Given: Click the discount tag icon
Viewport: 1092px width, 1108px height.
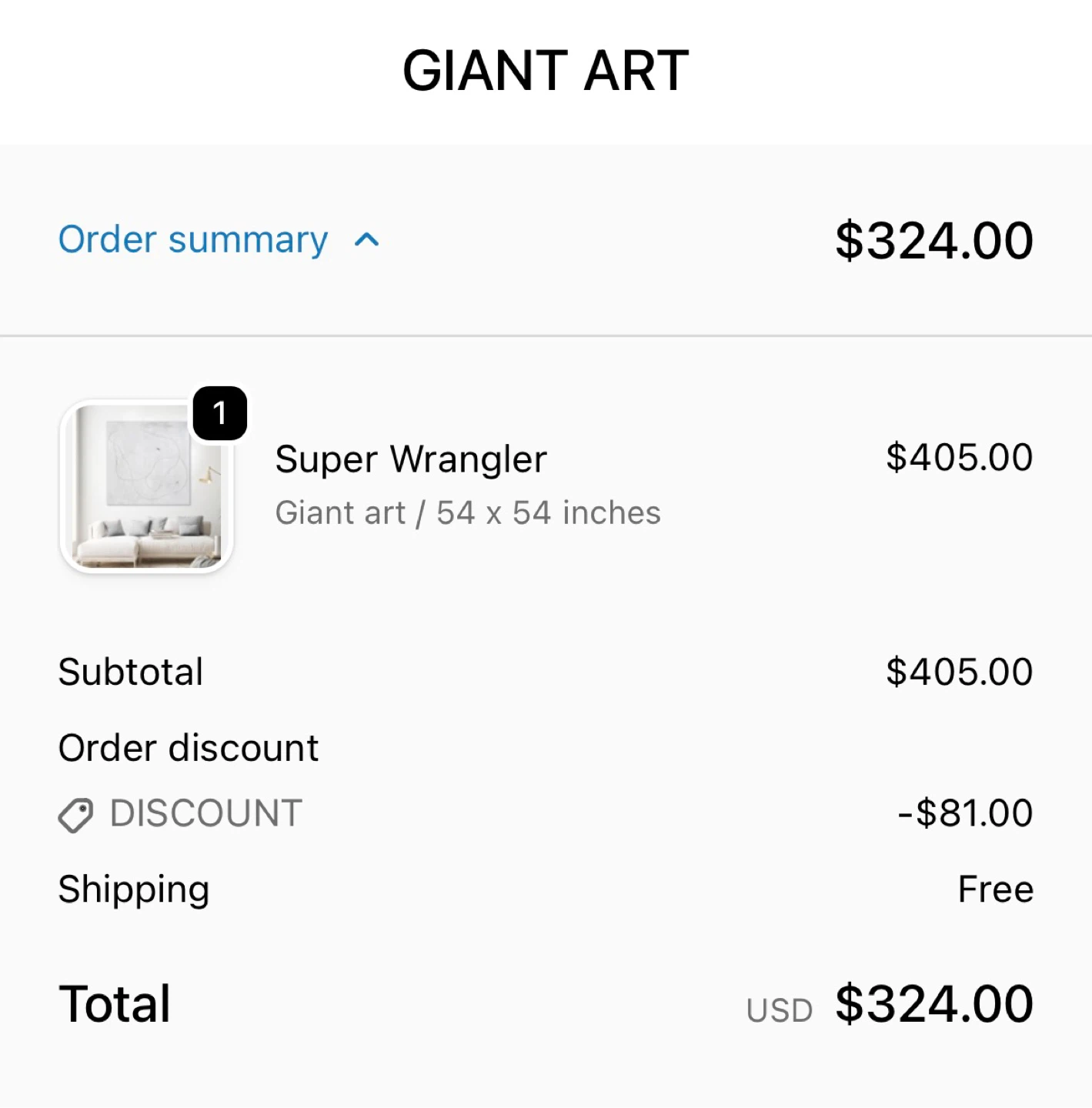Looking at the screenshot, I should 75,815.
